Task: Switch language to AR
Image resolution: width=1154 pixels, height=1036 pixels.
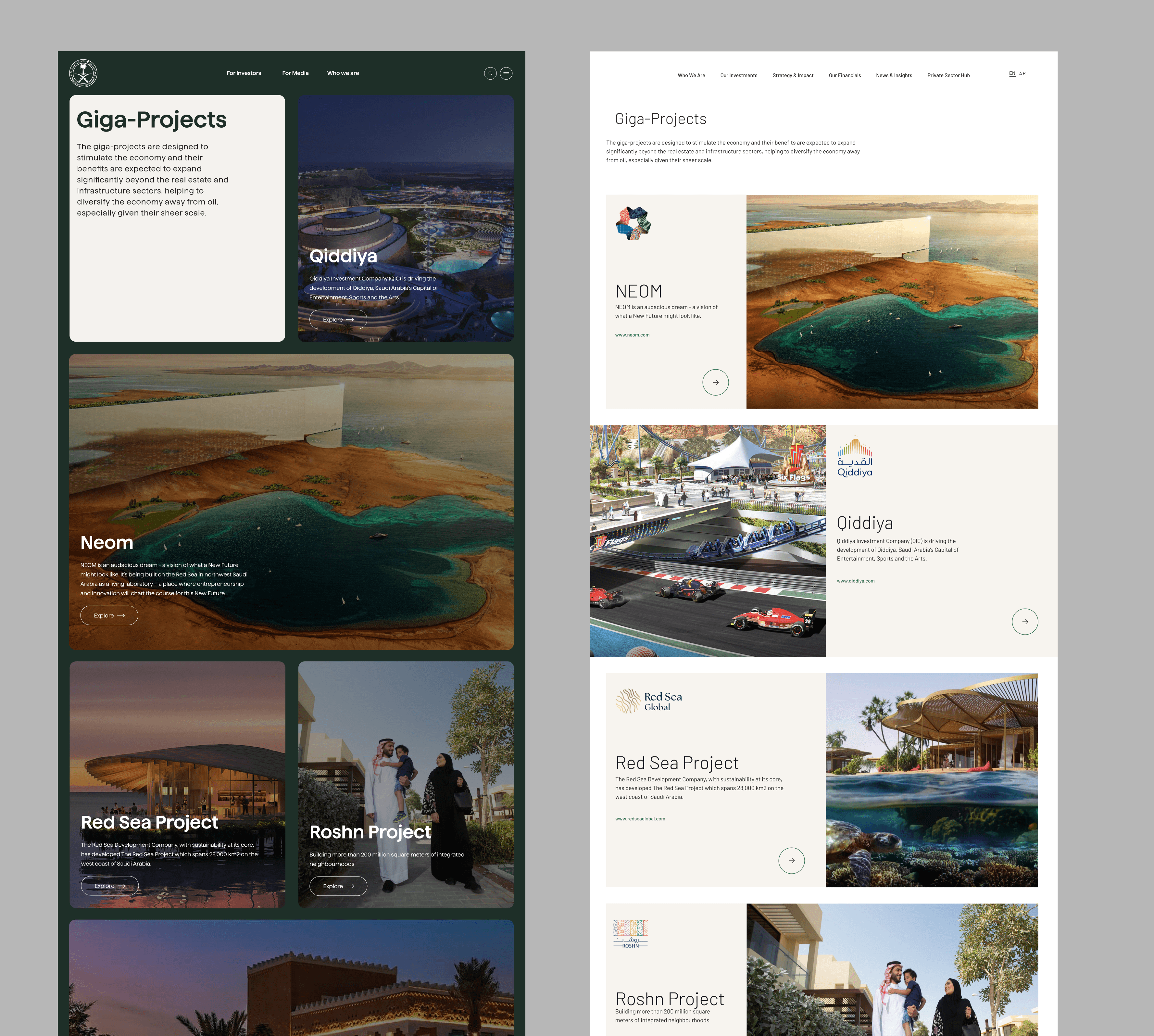Action: pyautogui.click(x=1022, y=74)
